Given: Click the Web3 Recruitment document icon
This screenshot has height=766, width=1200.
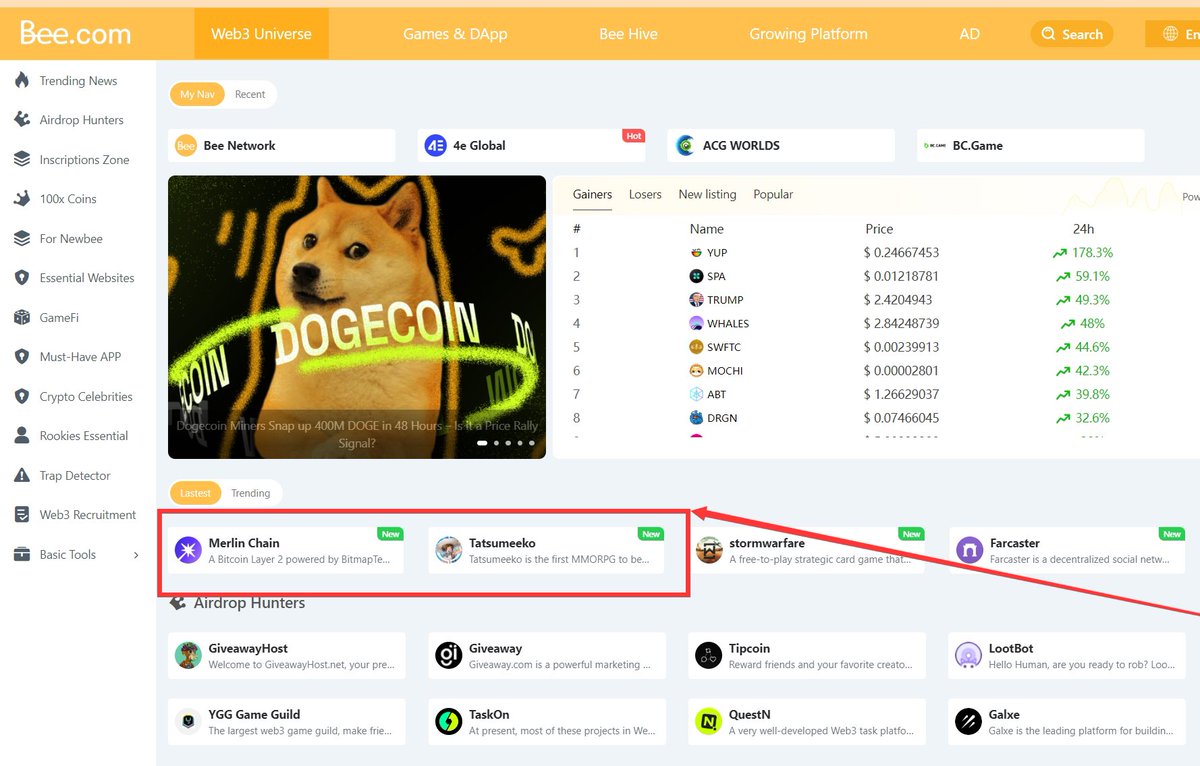Looking at the screenshot, I should pos(22,515).
